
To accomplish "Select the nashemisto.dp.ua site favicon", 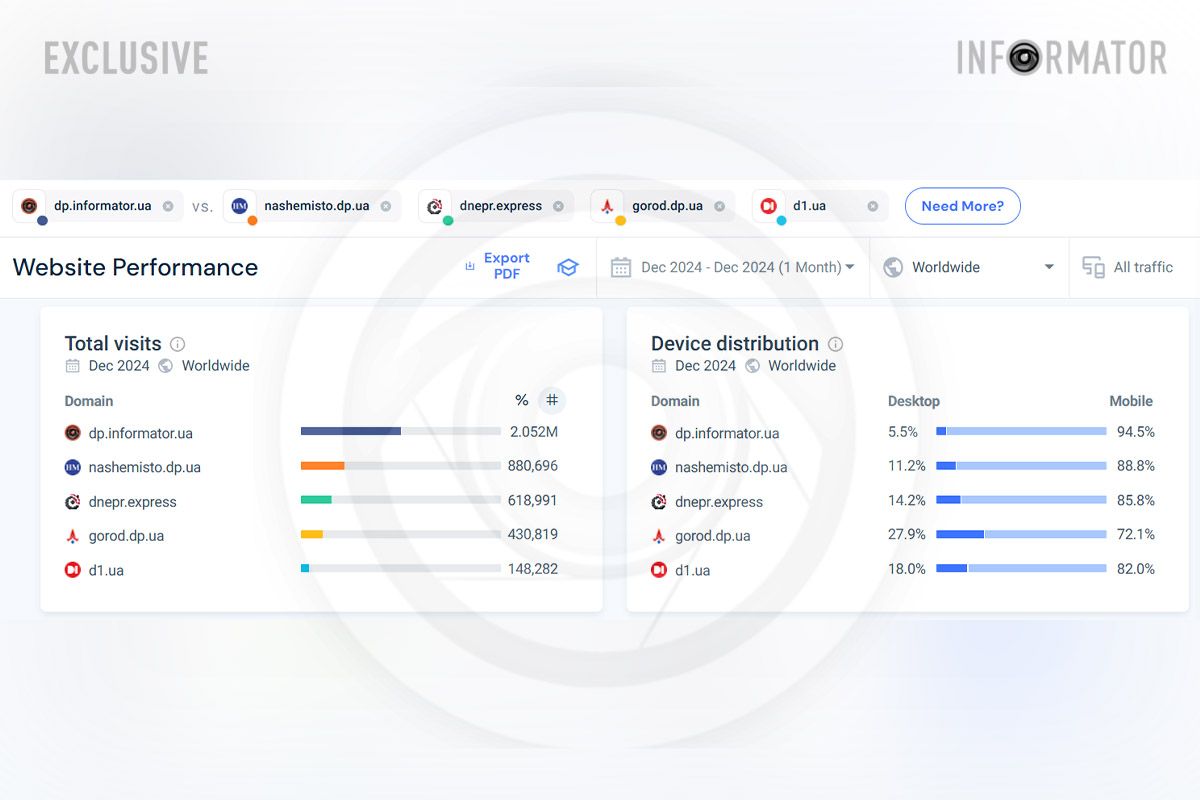I will pos(240,205).
